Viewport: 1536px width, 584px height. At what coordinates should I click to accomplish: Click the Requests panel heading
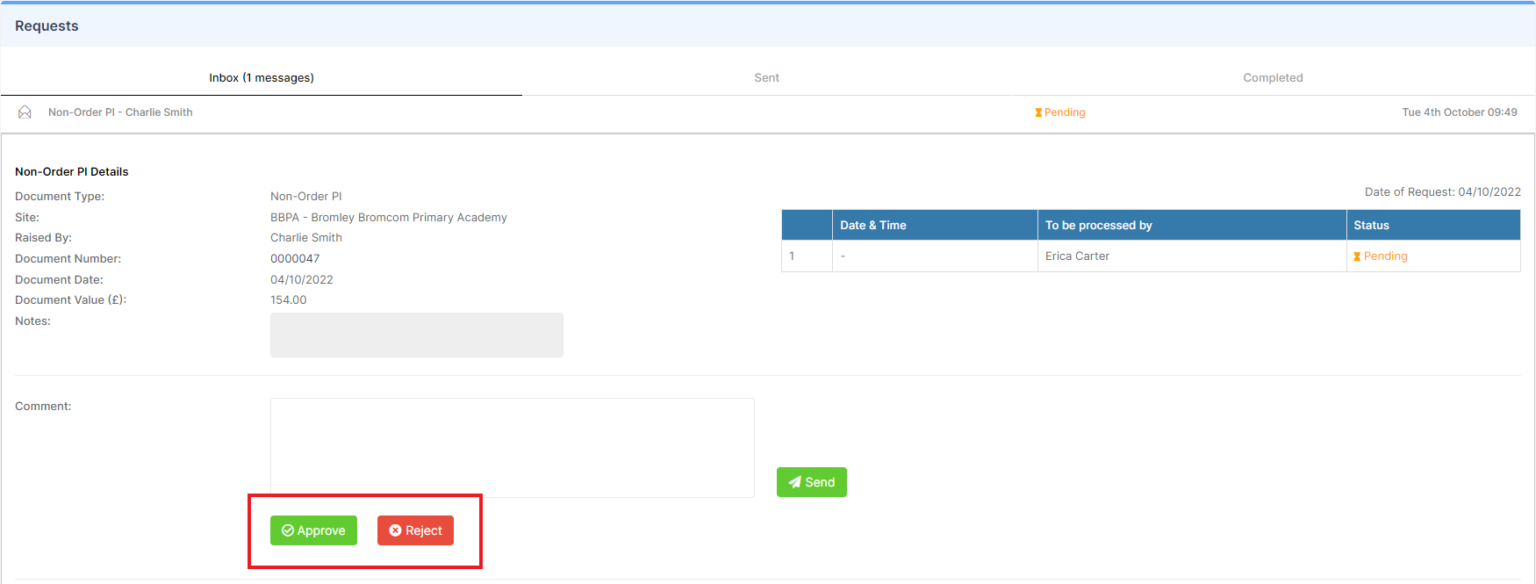(x=47, y=26)
